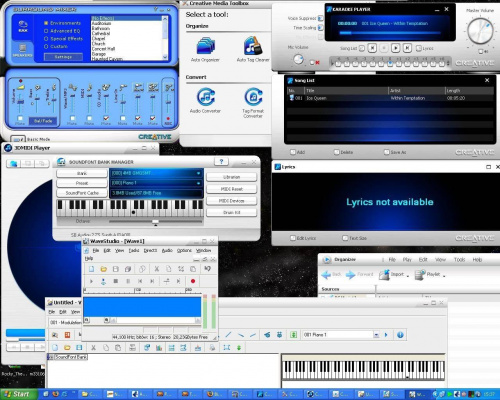
Task: Click the Open folder icon in WaveStudio
Action: (x=104, y=269)
